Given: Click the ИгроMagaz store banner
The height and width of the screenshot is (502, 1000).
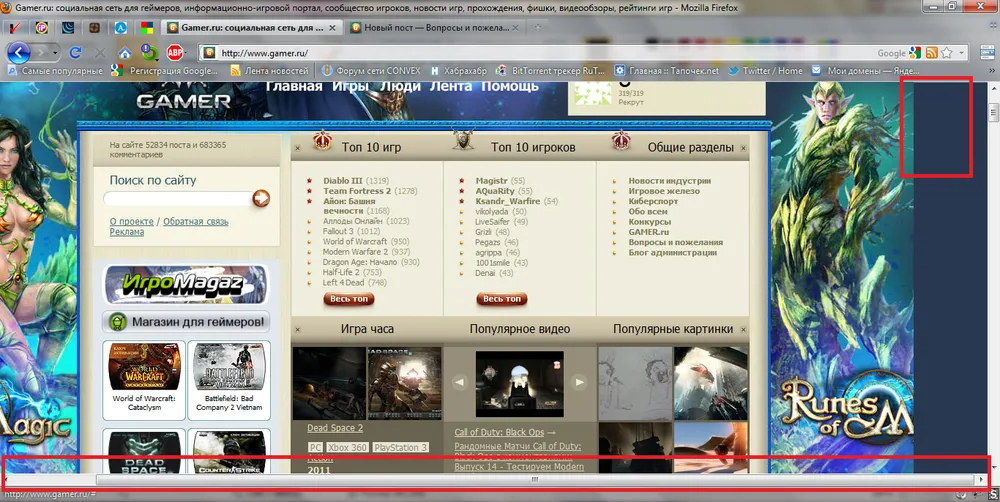Looking at the screenshot, I should pyautogui.click(x=186, y=285).
